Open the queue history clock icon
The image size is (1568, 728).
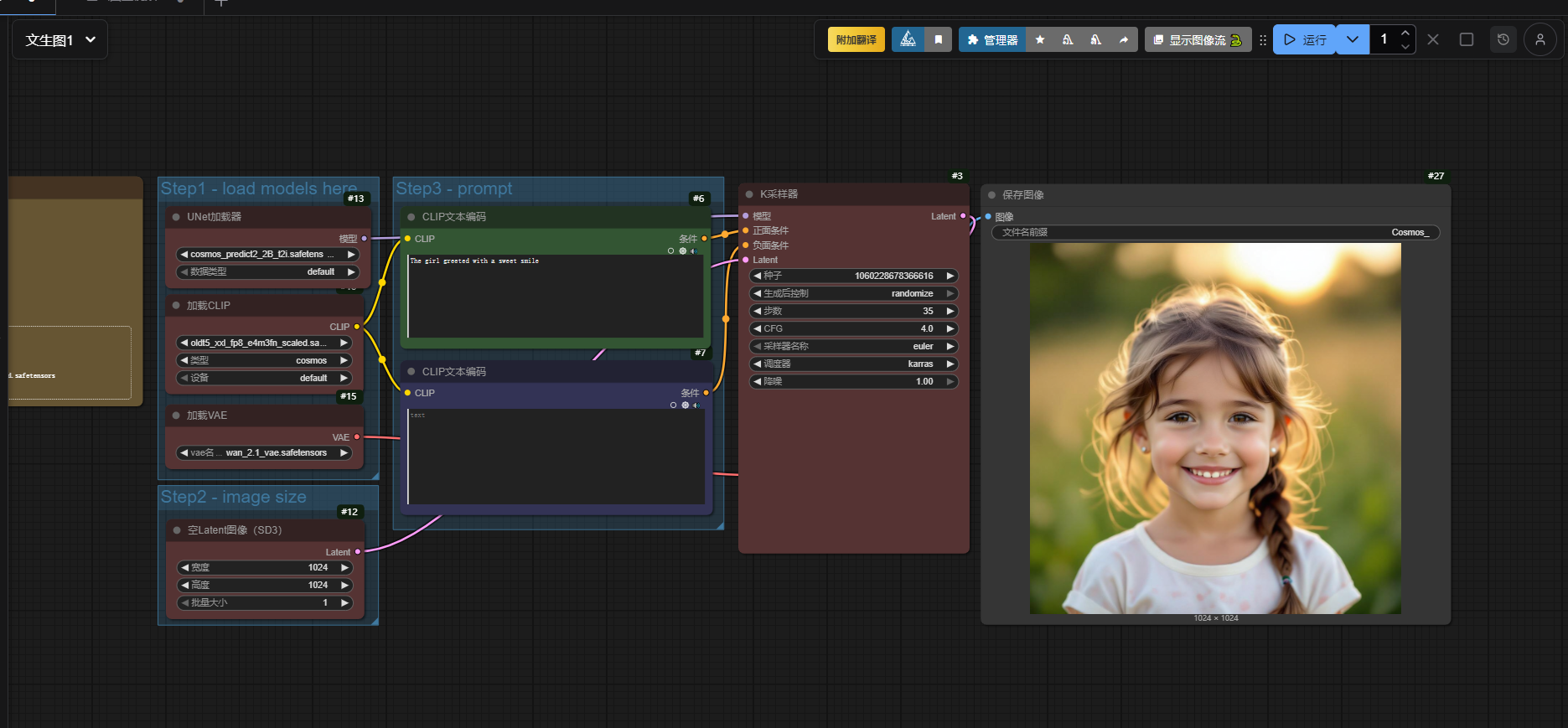(1503, 39)
